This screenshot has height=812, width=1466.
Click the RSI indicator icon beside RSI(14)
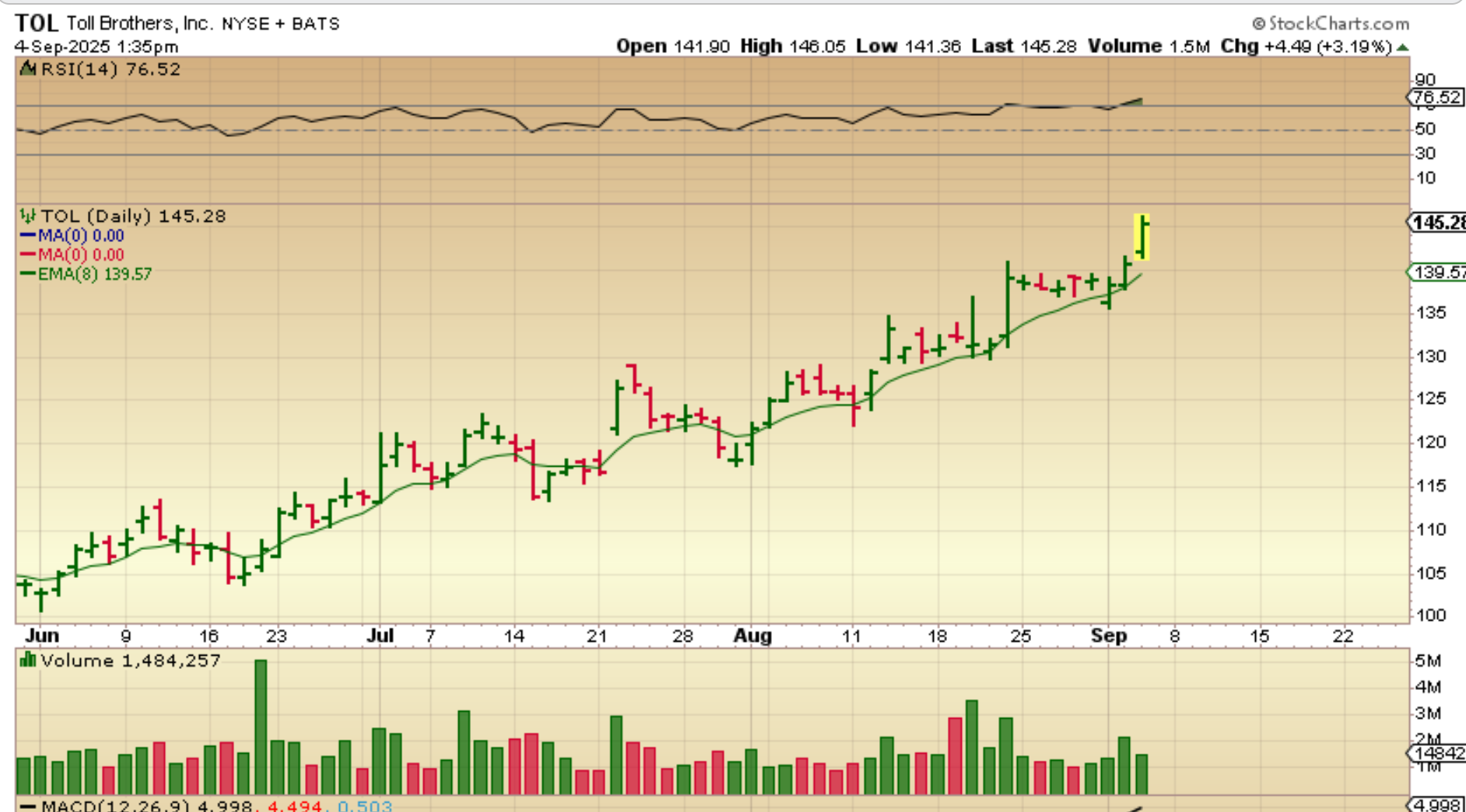click(x=28, y=69)
